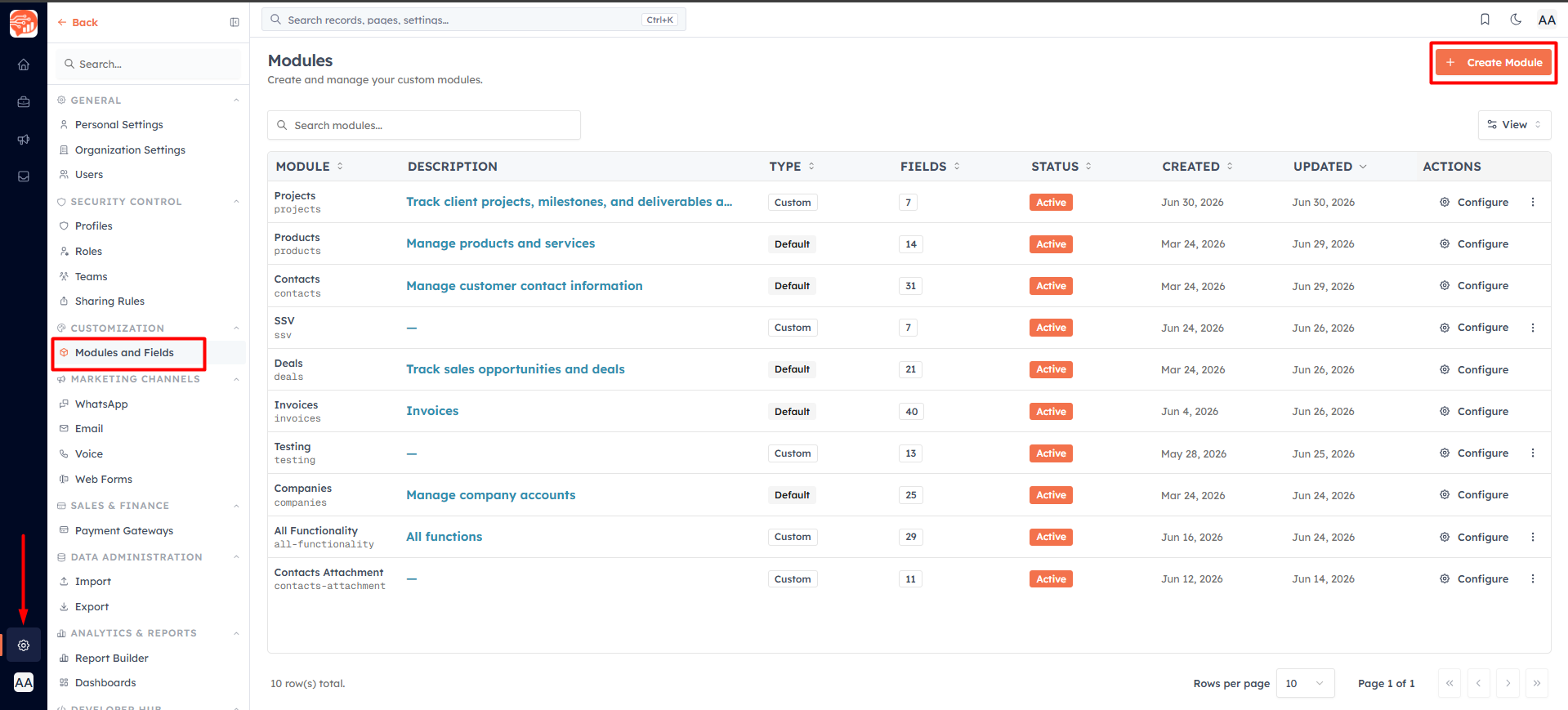Screen dimensions: 1568x710
Task: Go to the last page
Action: pos(1537,683)
